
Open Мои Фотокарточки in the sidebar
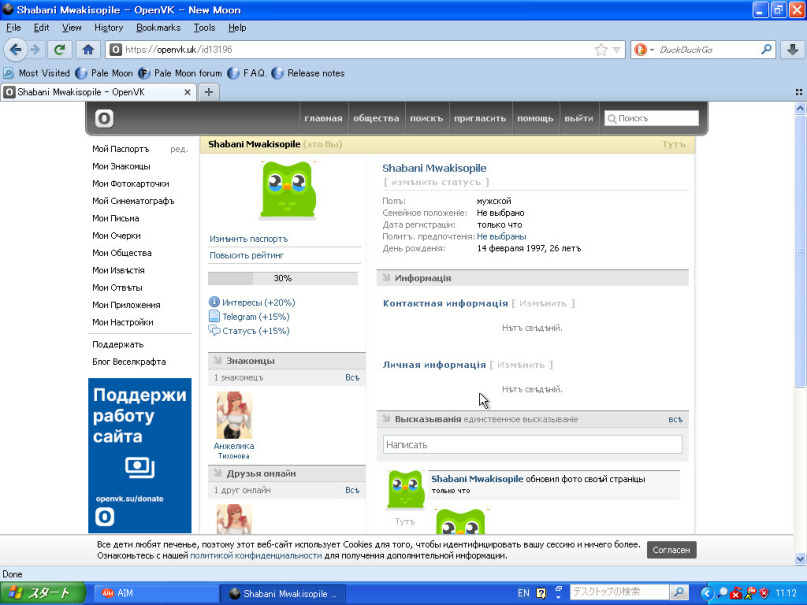[131, 184]
